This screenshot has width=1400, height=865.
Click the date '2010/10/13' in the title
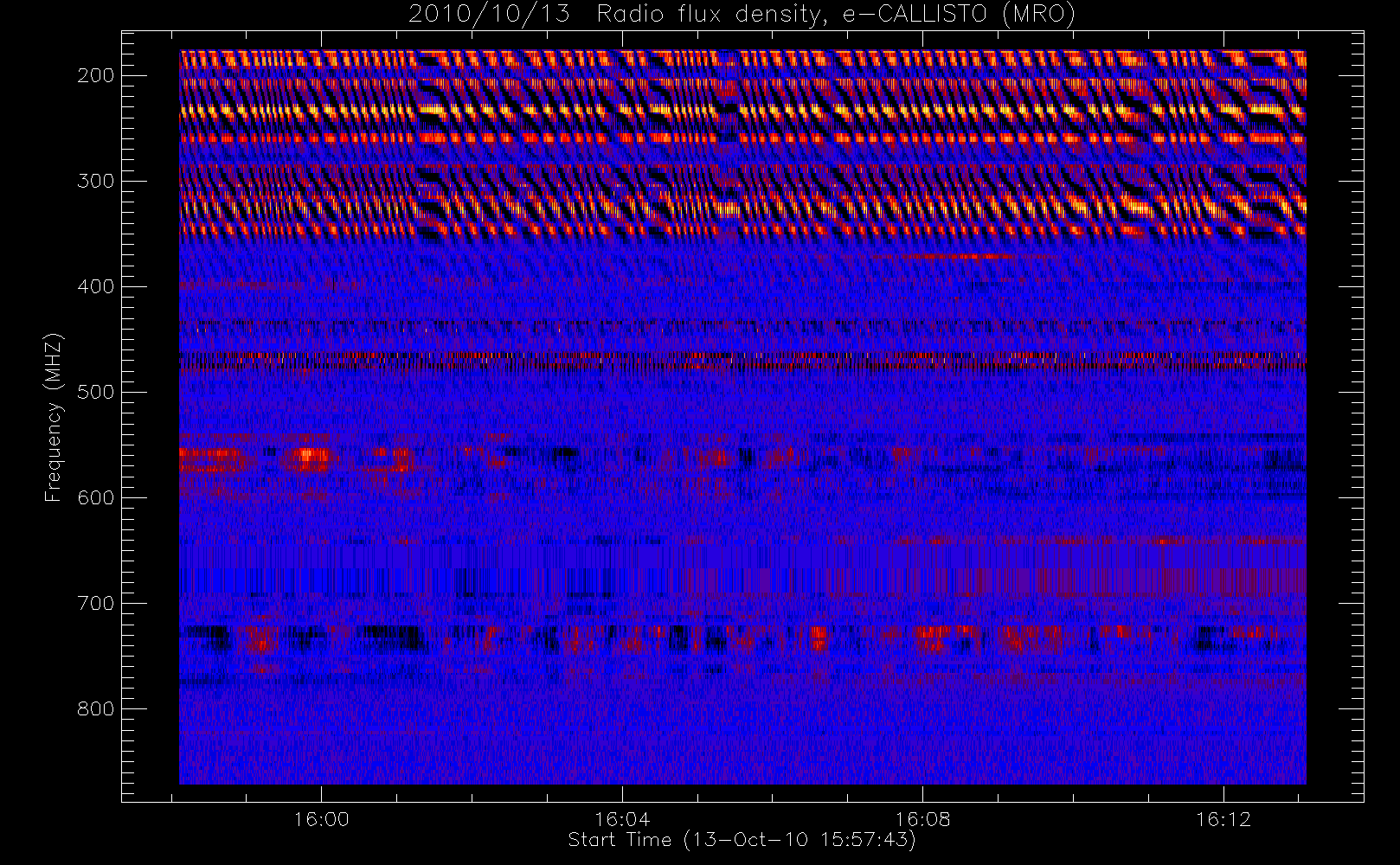pos(489,15)
